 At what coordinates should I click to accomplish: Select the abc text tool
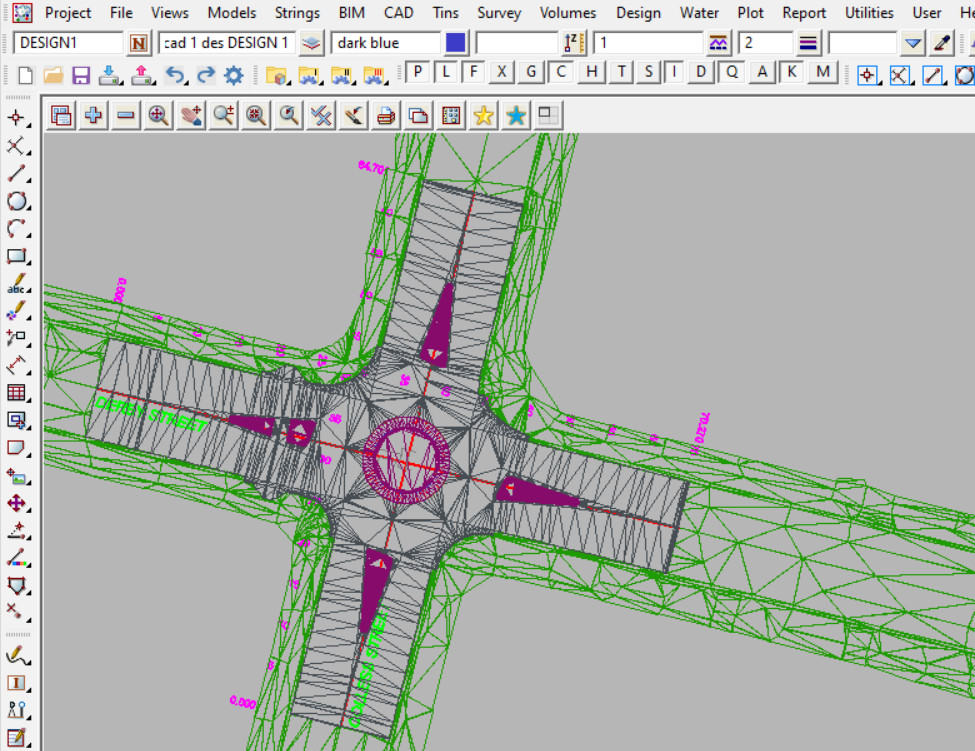click(x=16, y=284)
